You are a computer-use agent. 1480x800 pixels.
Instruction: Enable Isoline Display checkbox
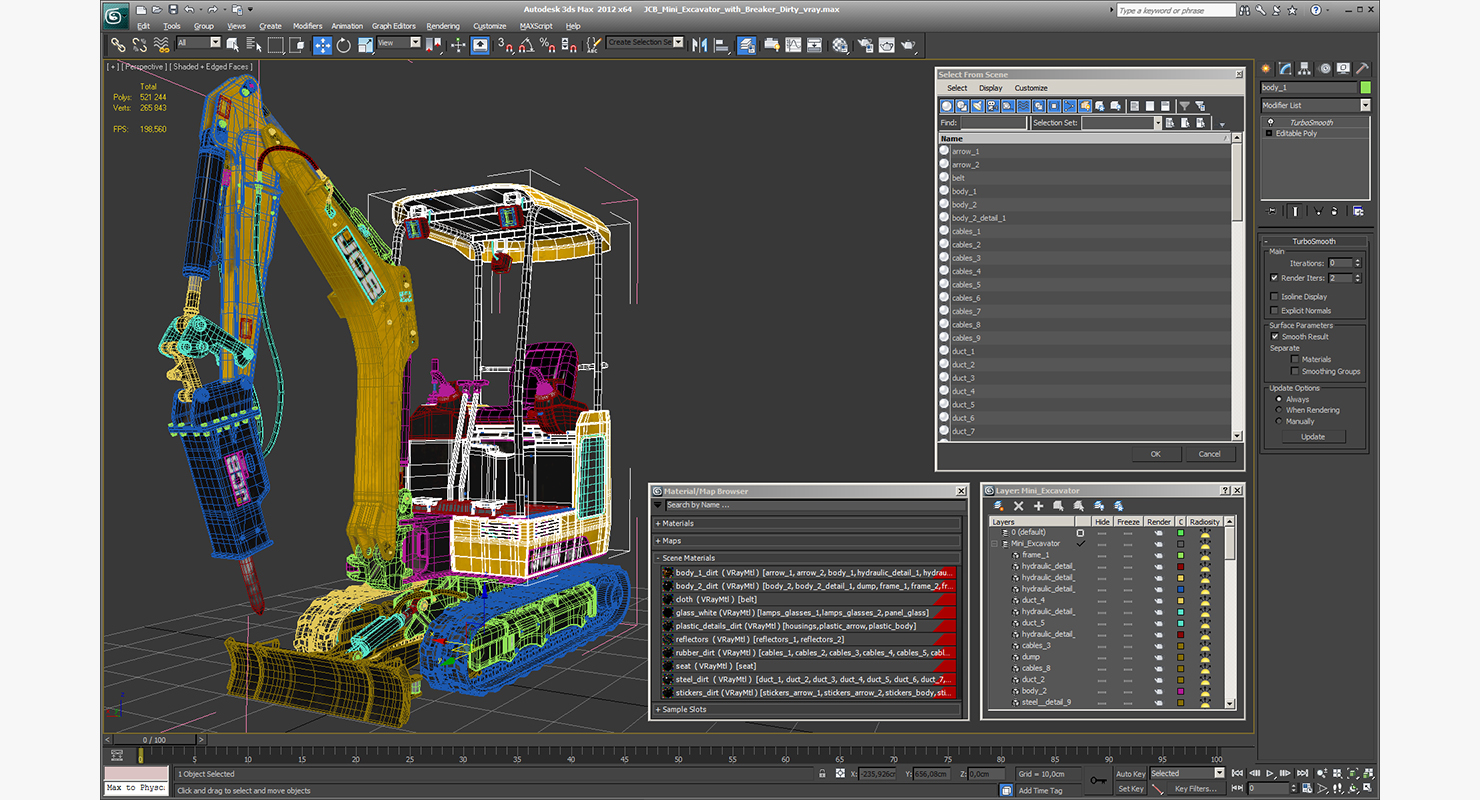pyautogui.click(x=1274, y=297)
